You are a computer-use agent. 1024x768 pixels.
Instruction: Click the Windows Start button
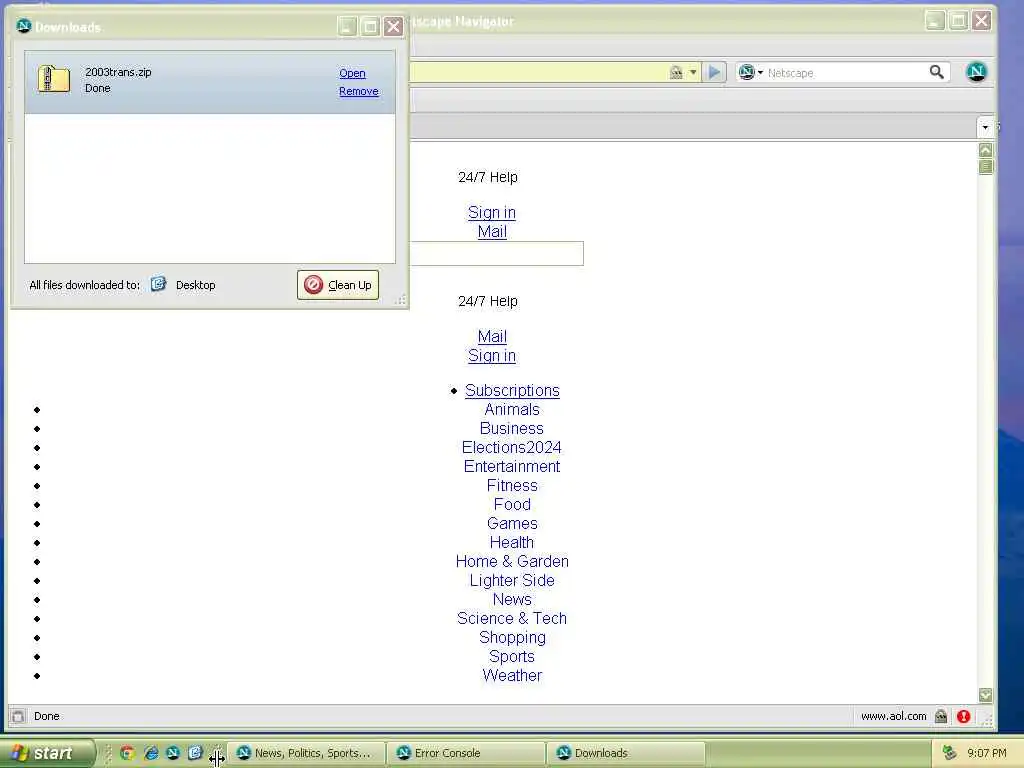point(46,753)
